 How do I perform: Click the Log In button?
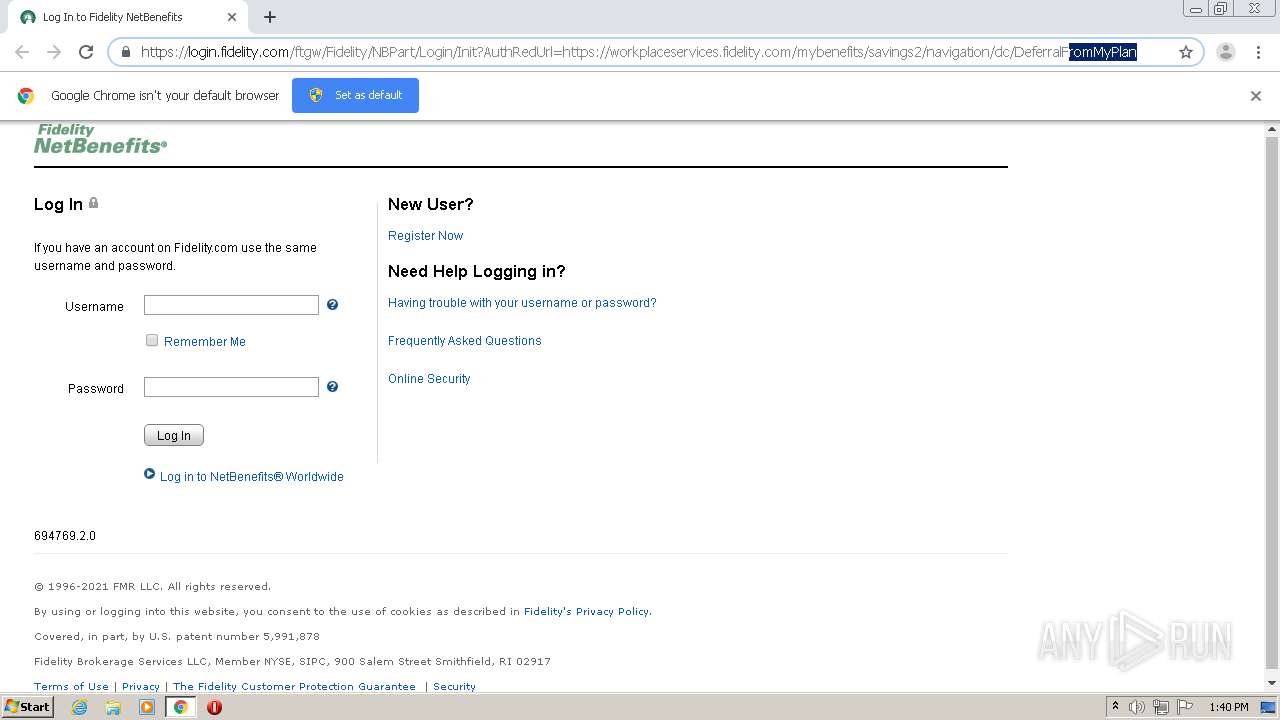pos(174,435)
